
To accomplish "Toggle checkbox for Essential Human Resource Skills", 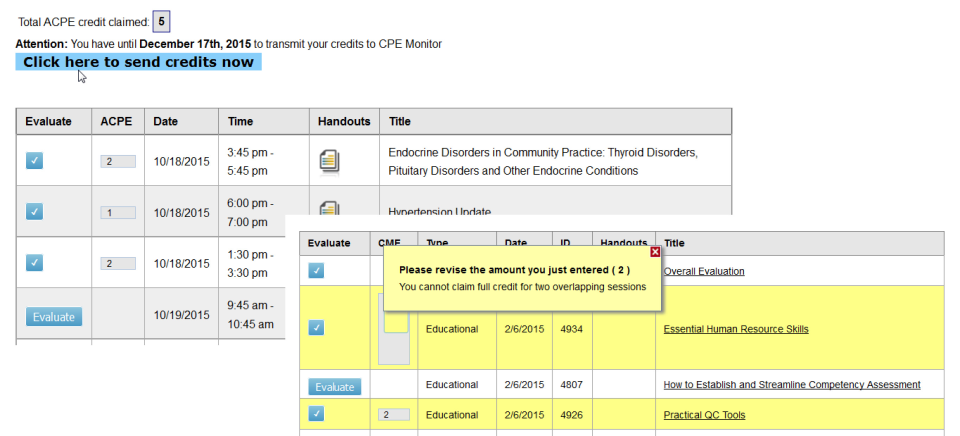I will 316,328.
